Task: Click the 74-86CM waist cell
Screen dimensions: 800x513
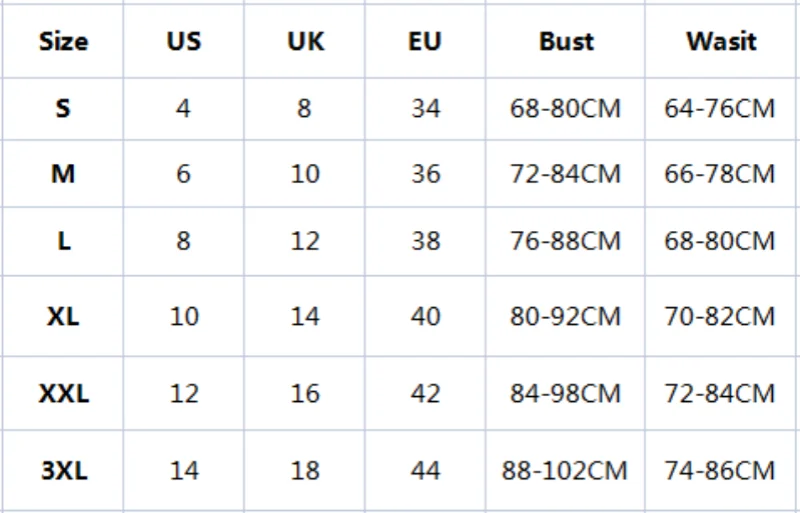Action: 720,469
